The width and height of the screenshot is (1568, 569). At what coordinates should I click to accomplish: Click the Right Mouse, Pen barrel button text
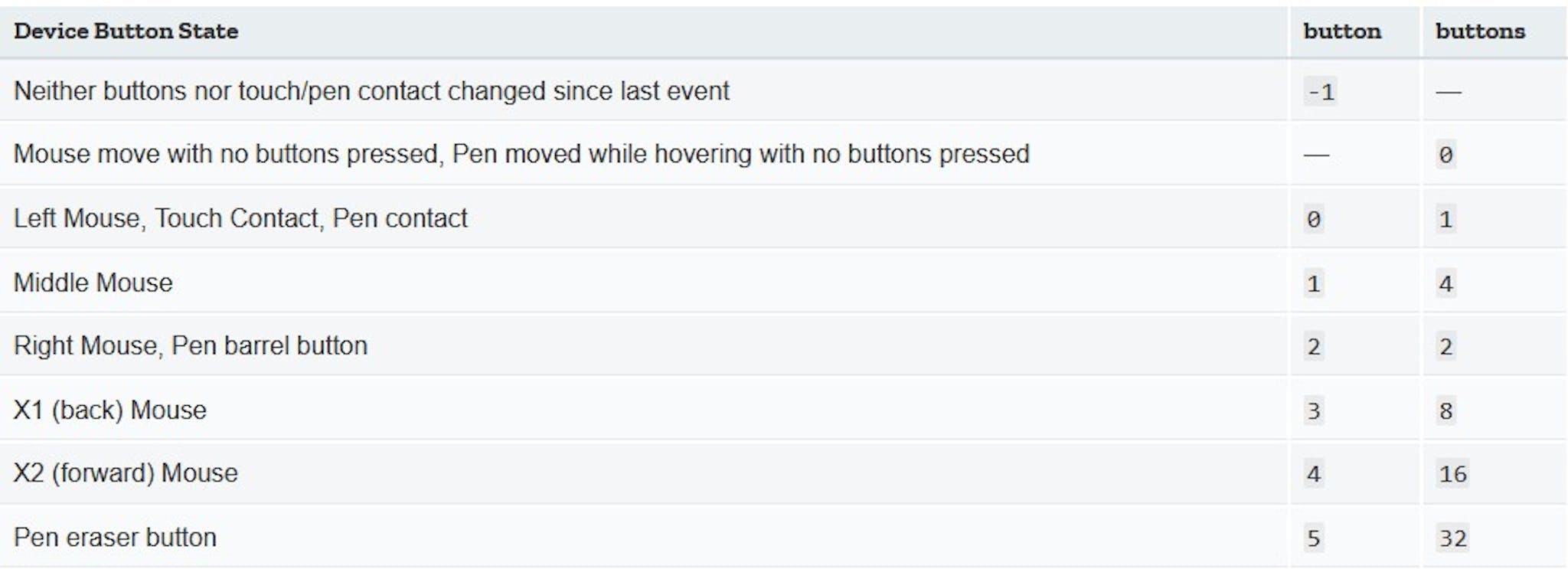[191, 345]
